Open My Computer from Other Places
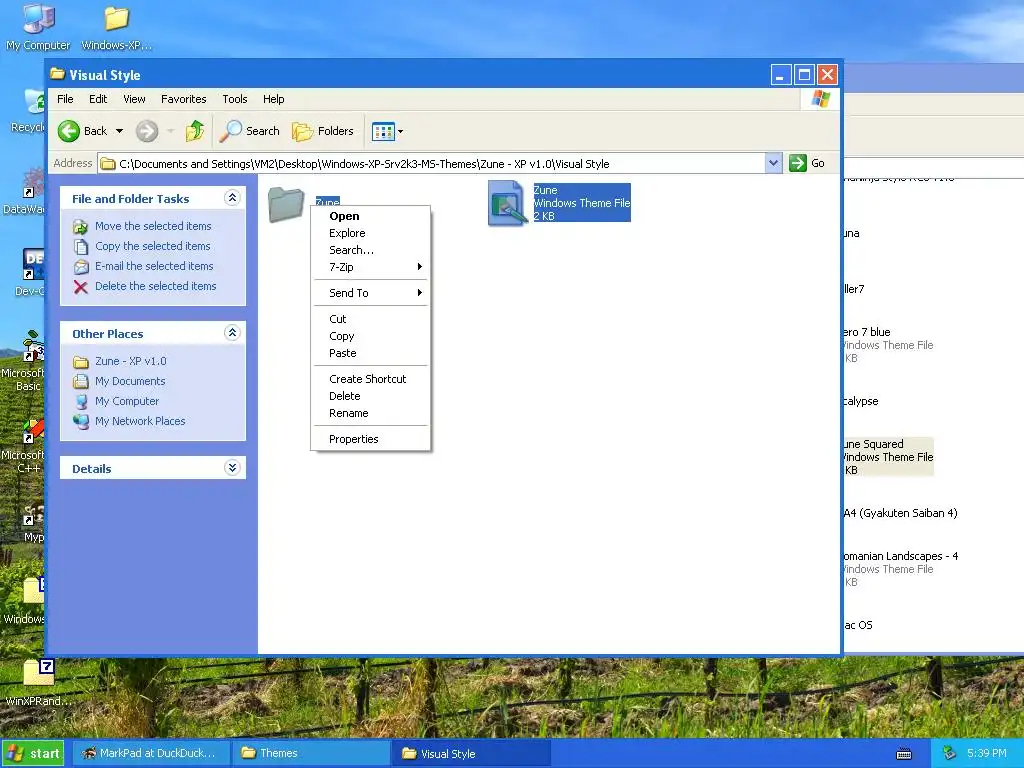The image size is (1024, 768). click(x=127, y=401)
